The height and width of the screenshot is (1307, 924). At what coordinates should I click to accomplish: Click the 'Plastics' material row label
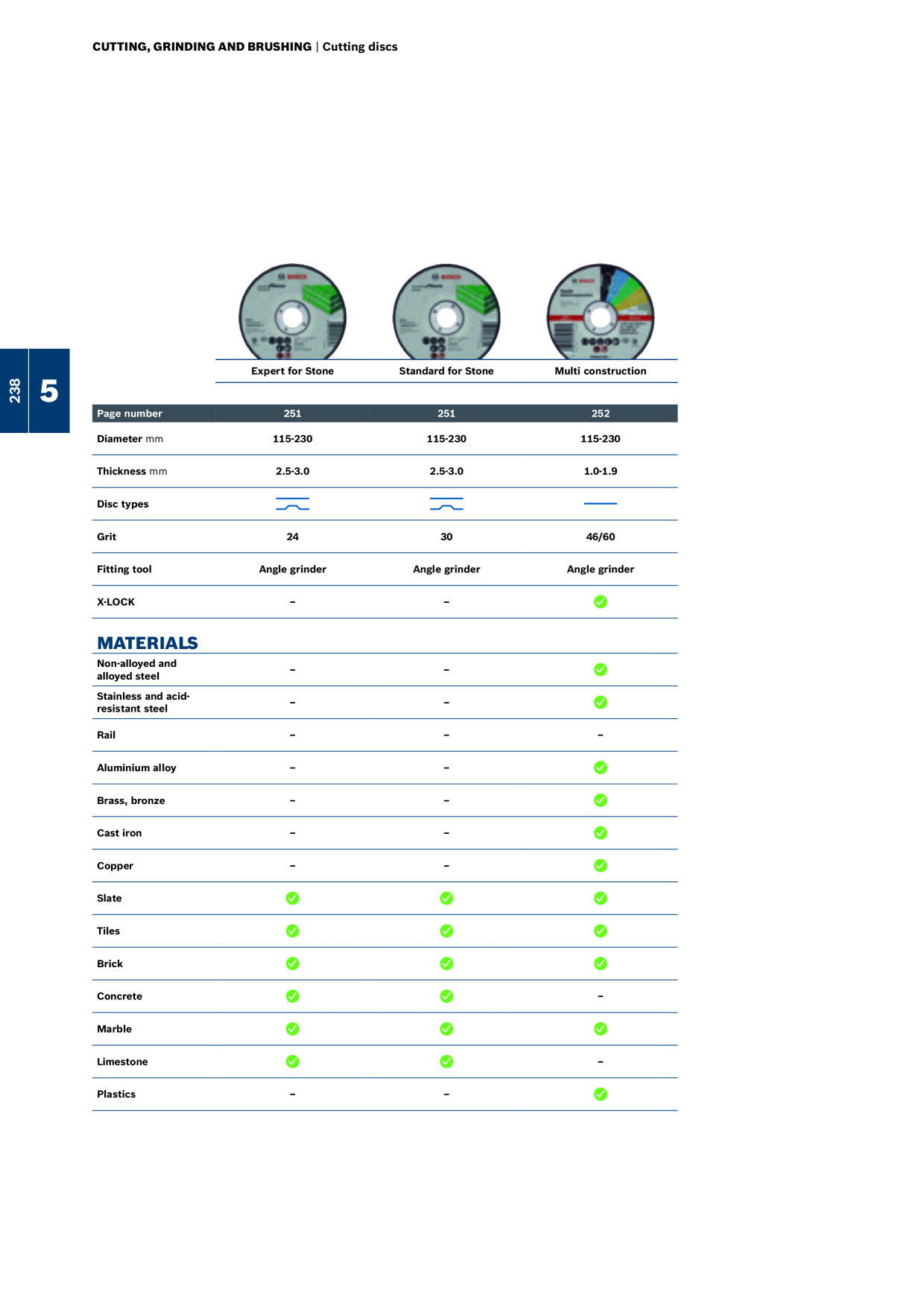pos(116,1094)
